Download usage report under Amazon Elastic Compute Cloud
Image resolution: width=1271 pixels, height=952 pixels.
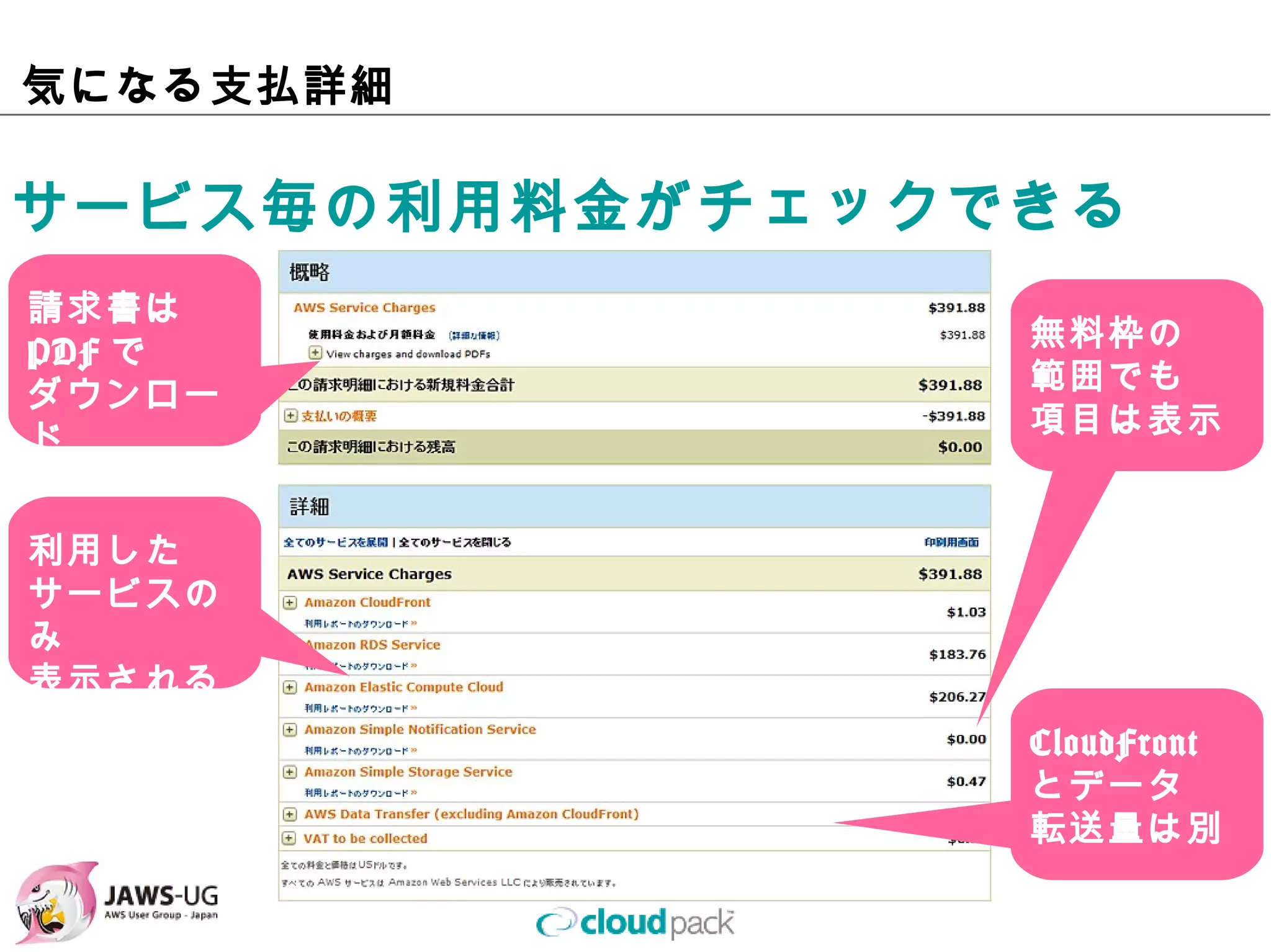[361, 708]
